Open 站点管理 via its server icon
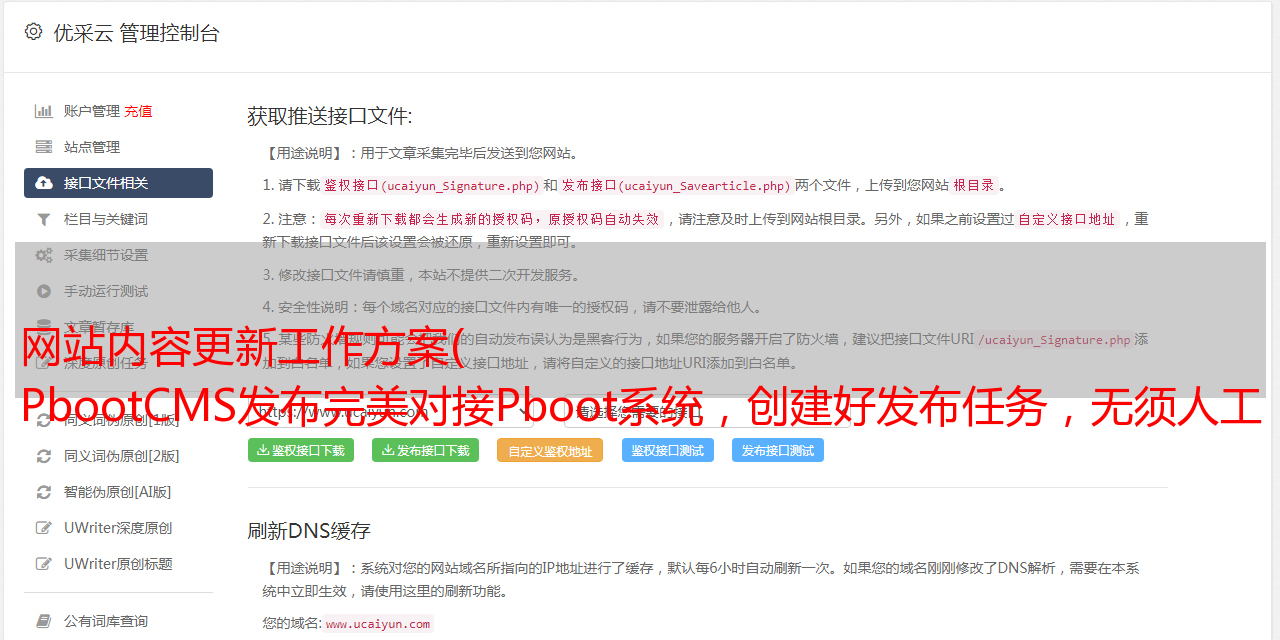The height and width of the screenshot is (640, 1280). [44, 147]
